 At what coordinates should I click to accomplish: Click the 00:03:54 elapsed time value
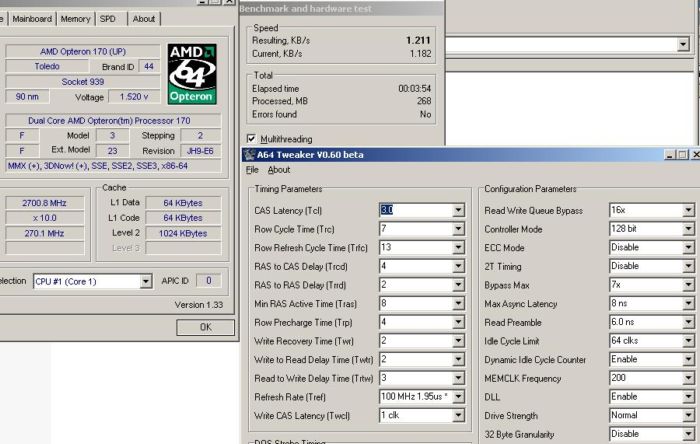[x=415, y=89]
